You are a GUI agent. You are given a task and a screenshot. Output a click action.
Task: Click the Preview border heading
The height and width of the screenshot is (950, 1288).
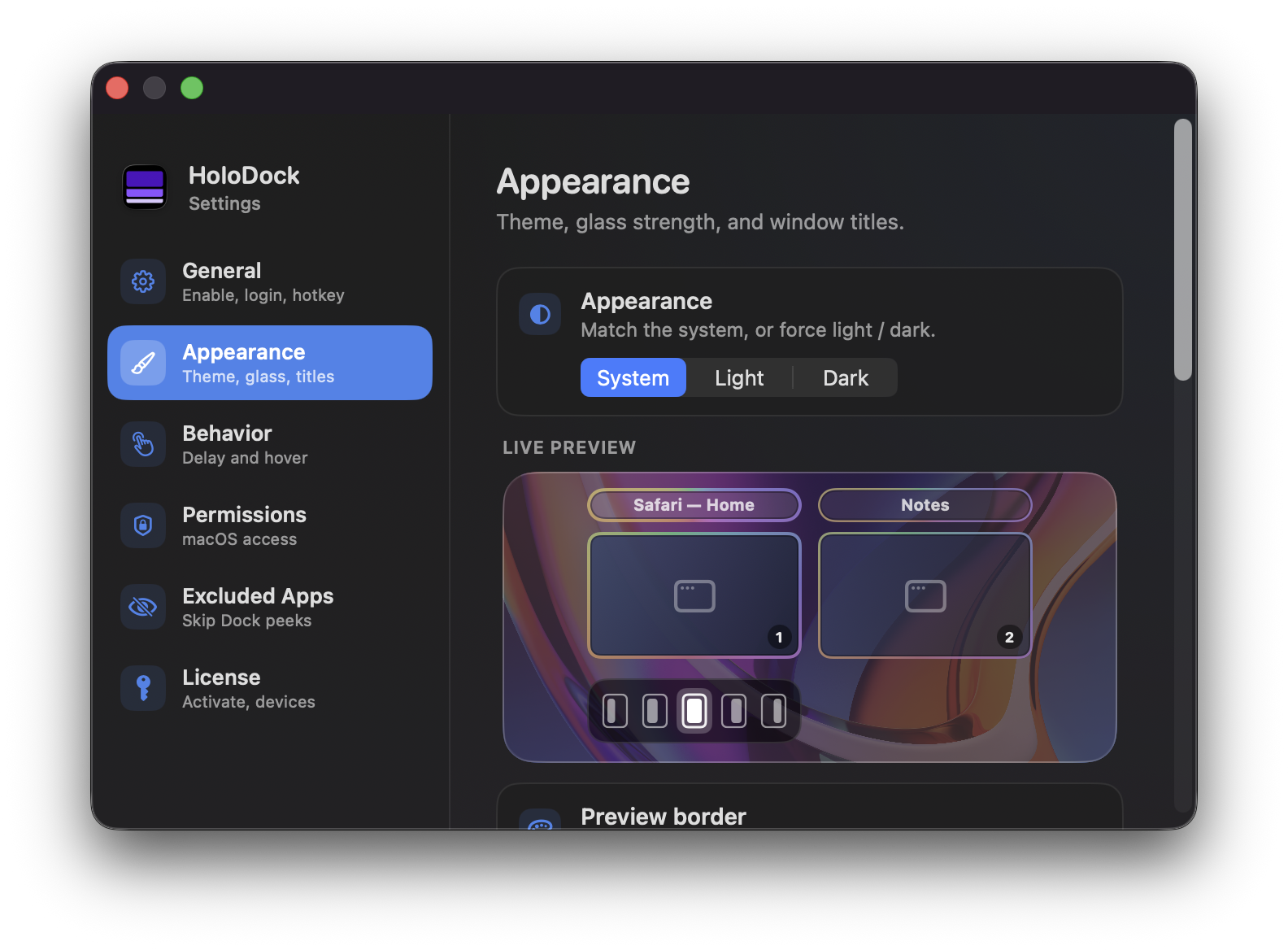[664, 817]
